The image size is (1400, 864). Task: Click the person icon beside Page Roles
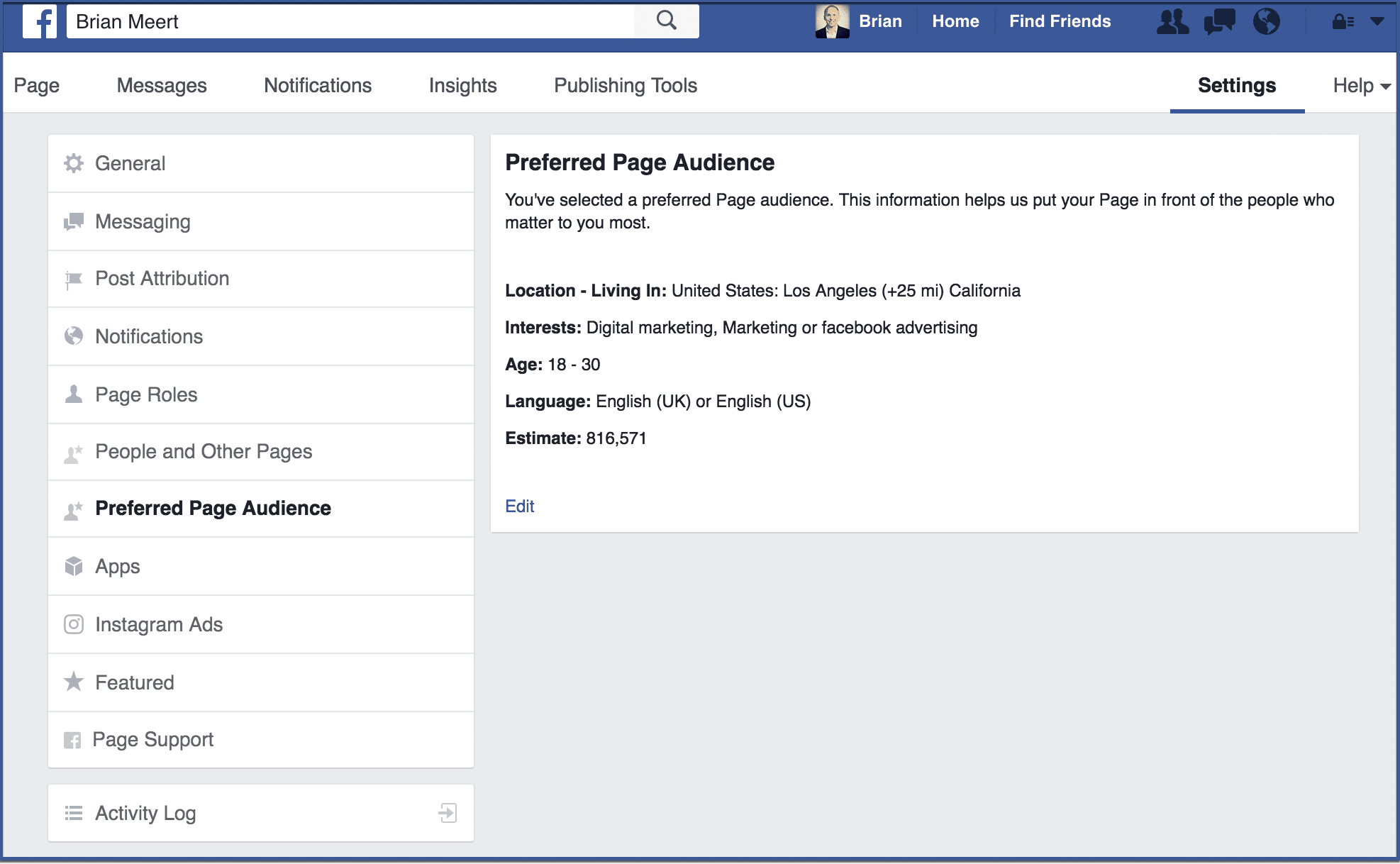tap(74, 394)
